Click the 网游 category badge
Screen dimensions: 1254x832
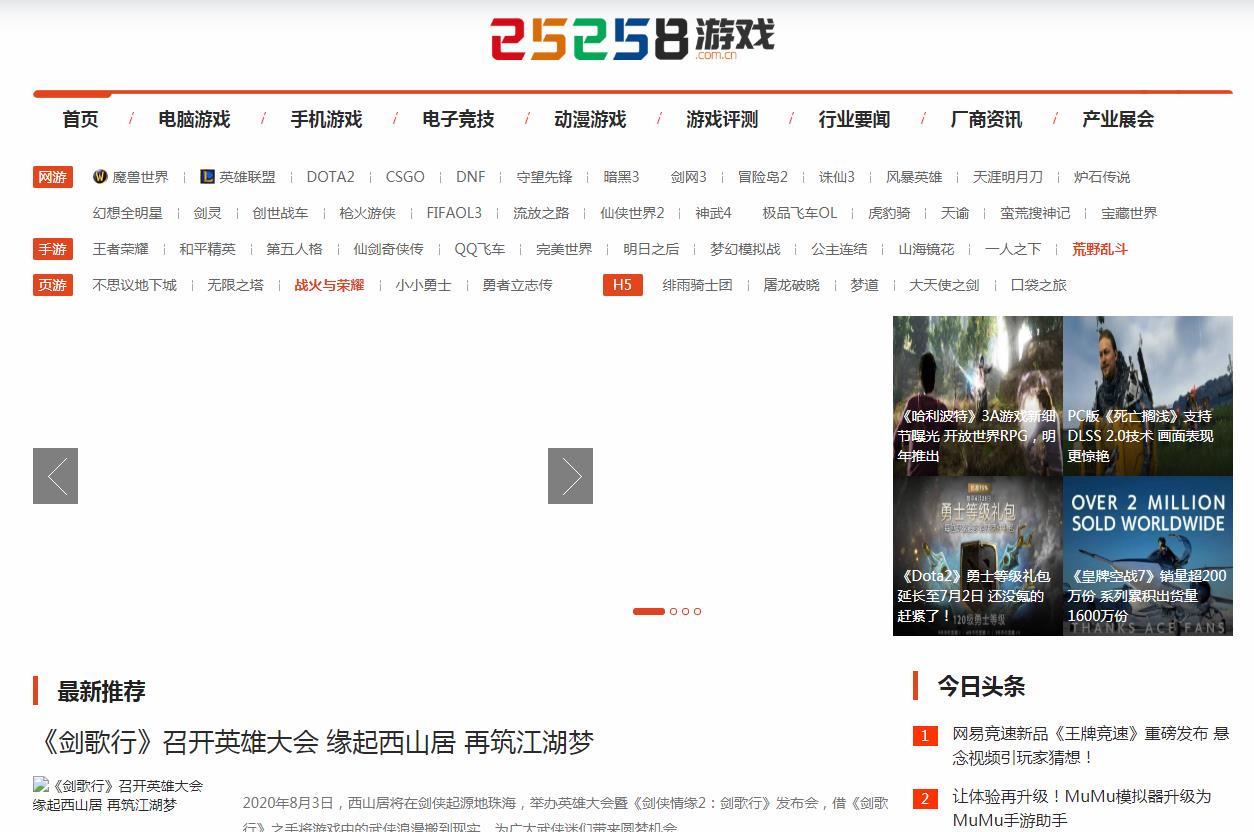point(53,177)
